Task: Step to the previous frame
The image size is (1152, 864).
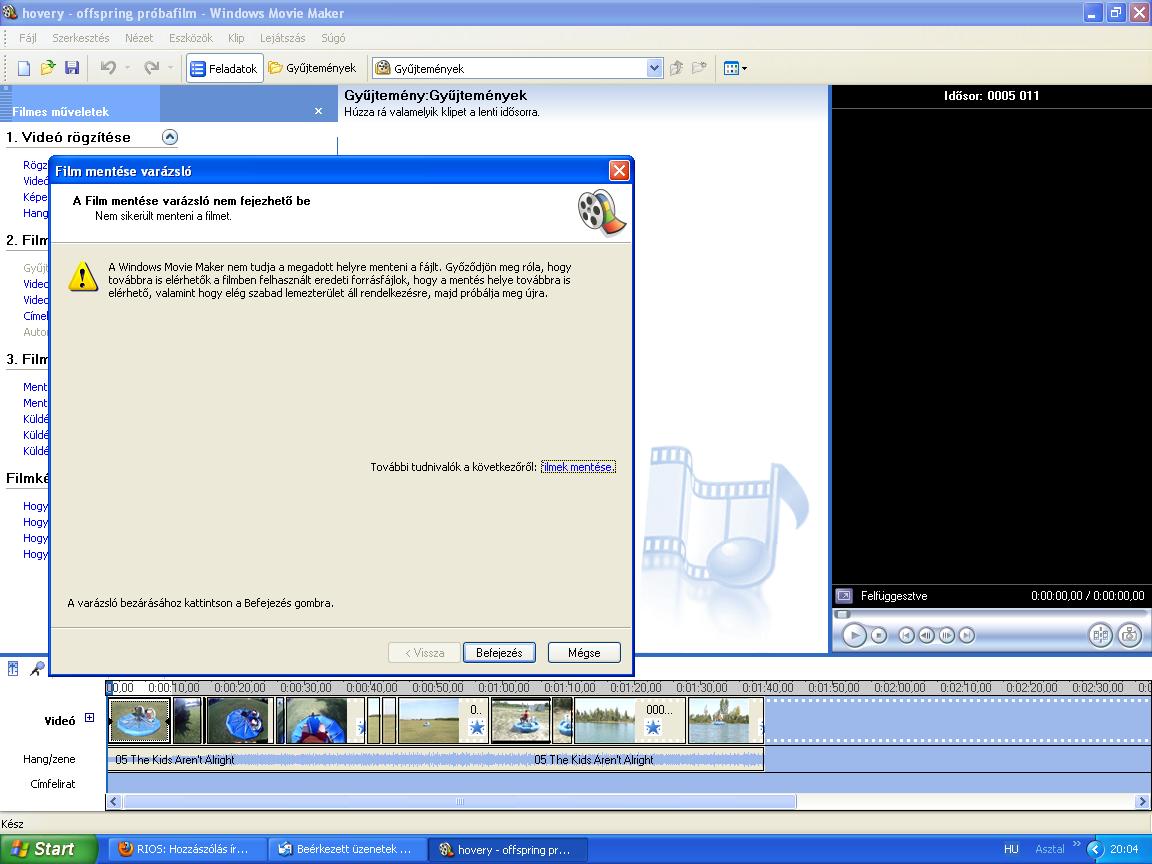Action: [x=926, y=636]
